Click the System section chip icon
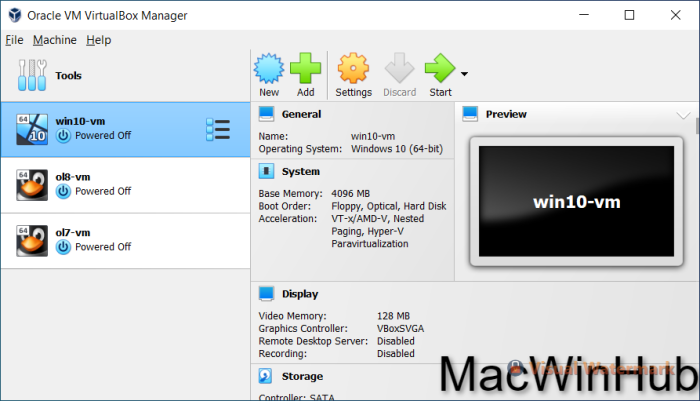Viewport: 700px width, 401px height. 267,171
